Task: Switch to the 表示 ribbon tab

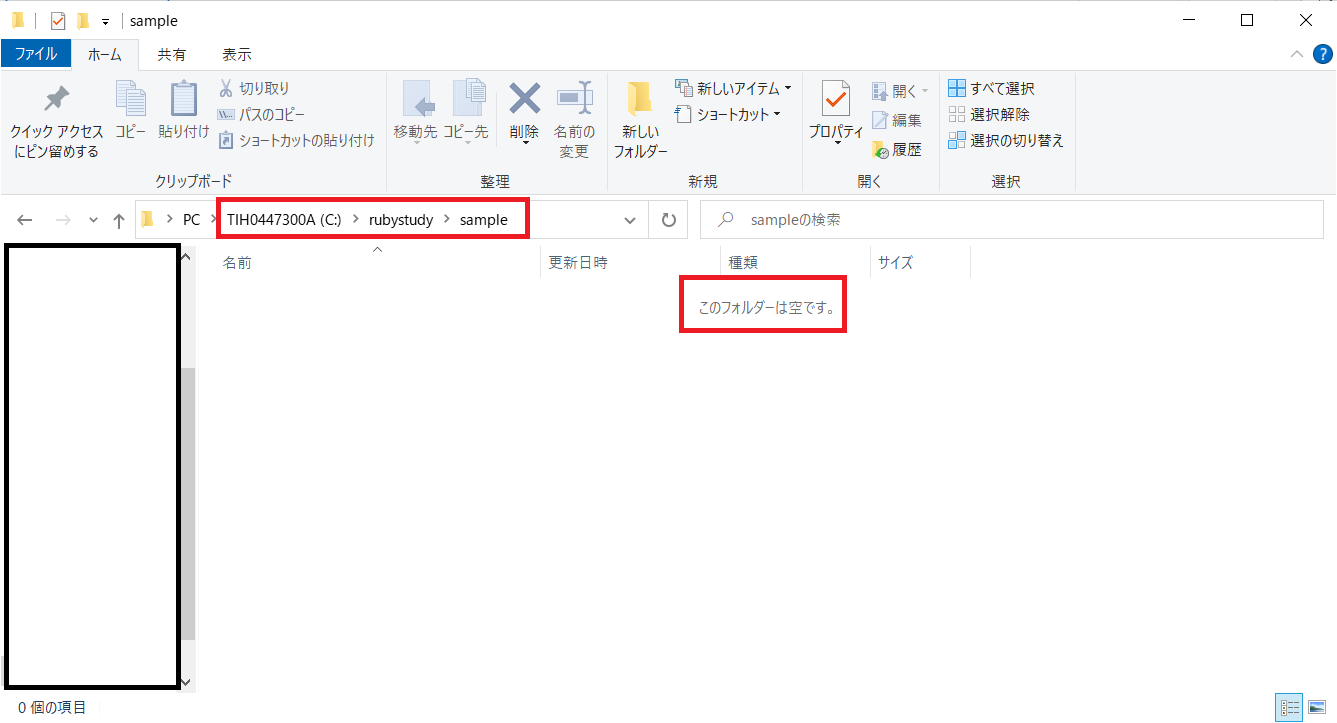Action: (x=236, y=54)
